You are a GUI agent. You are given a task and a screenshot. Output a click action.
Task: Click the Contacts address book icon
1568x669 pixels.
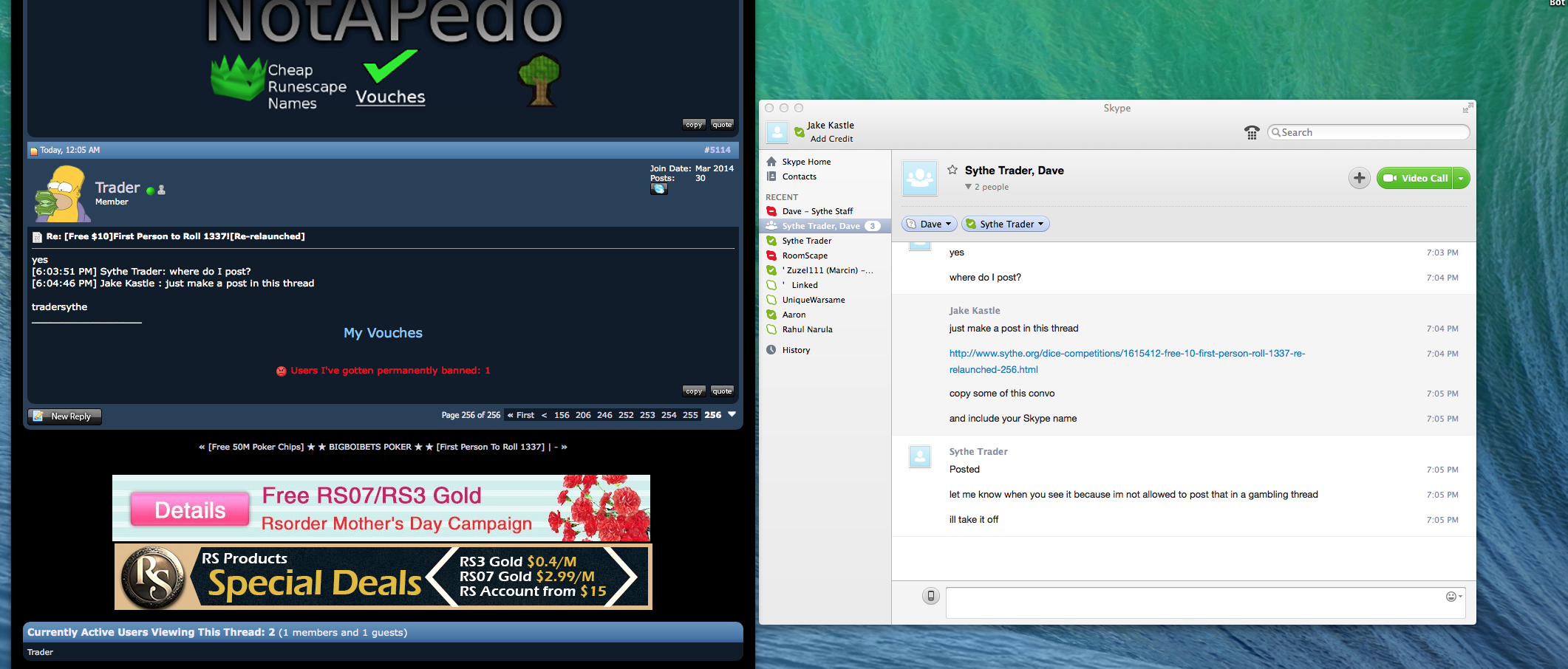[771, 176]
